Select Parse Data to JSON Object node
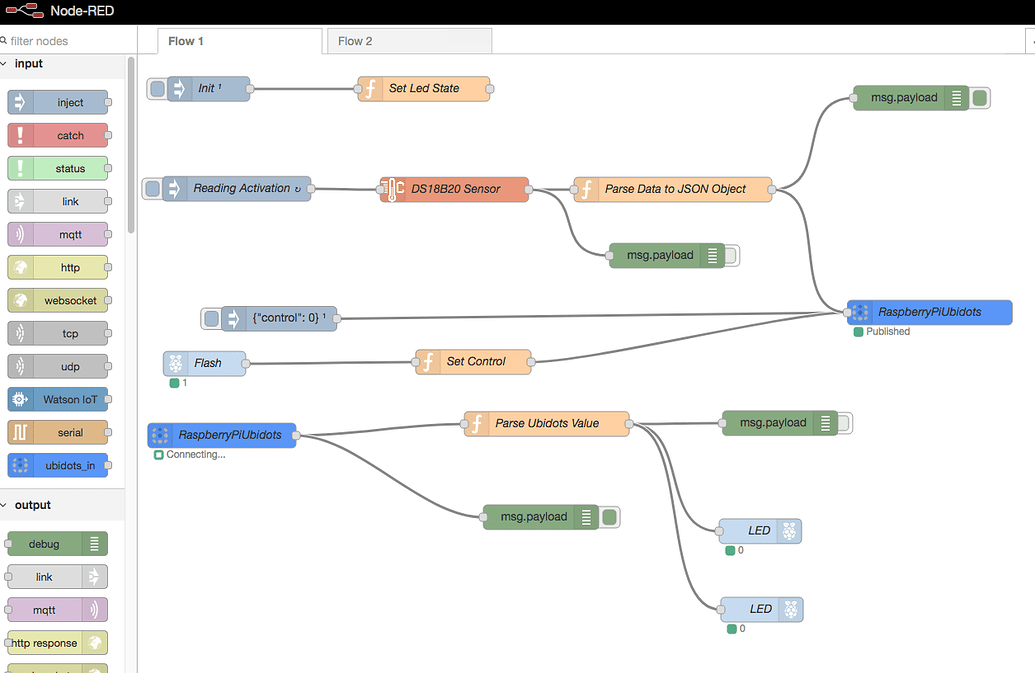 [673, 189]
